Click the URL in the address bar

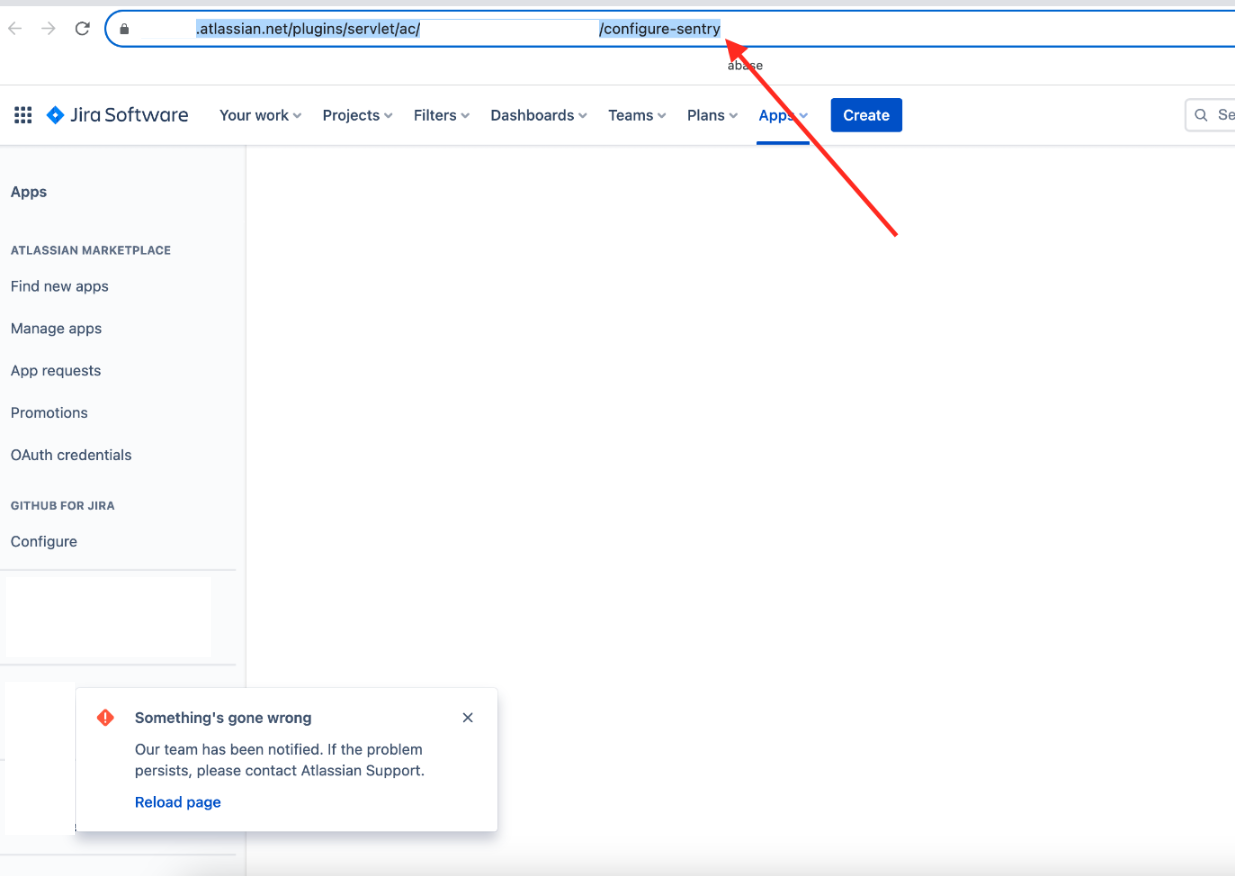(x=458, y=29)
